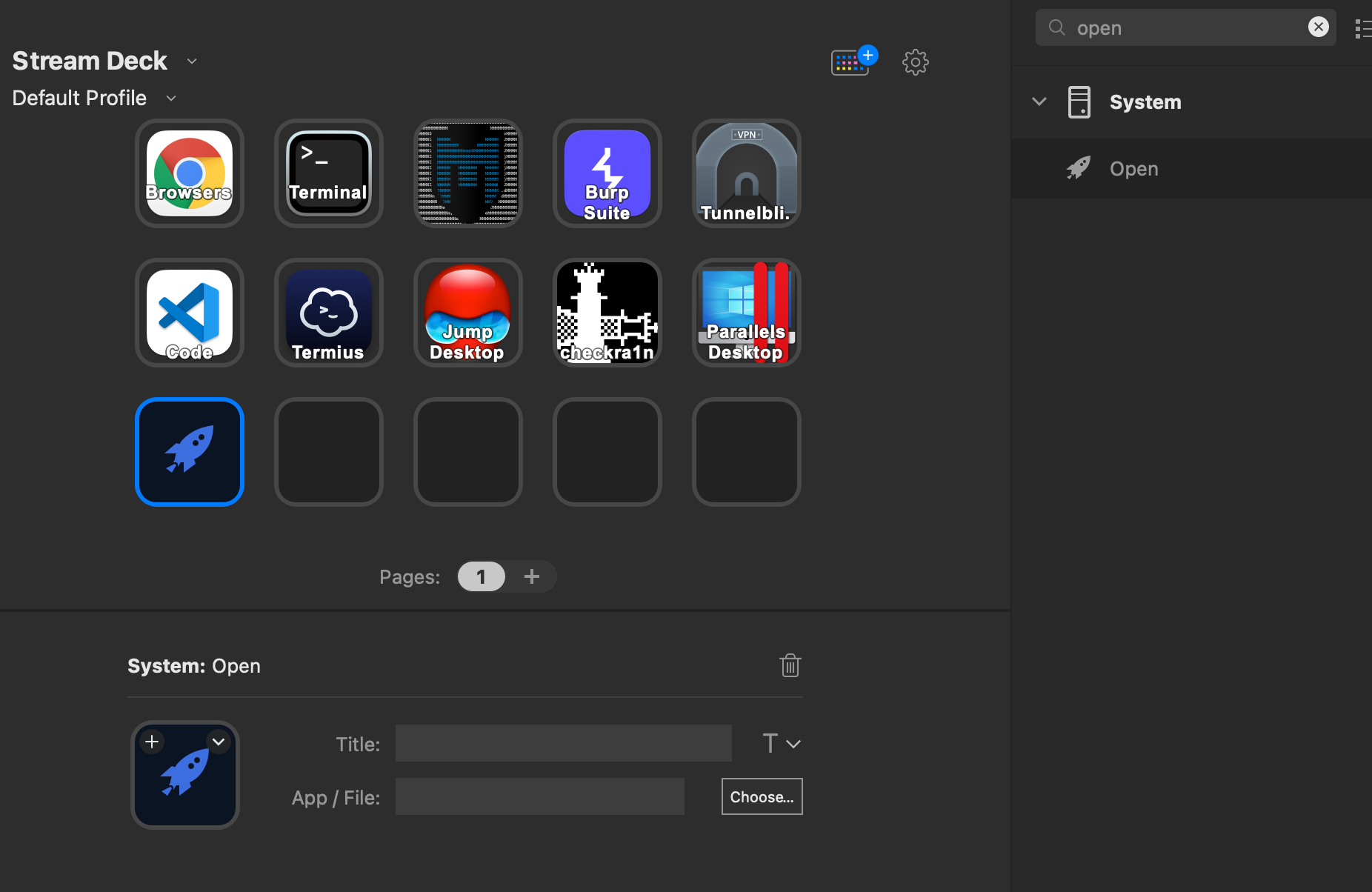Select the Terminal key icon
The image size is (1372, 892).
329,173
